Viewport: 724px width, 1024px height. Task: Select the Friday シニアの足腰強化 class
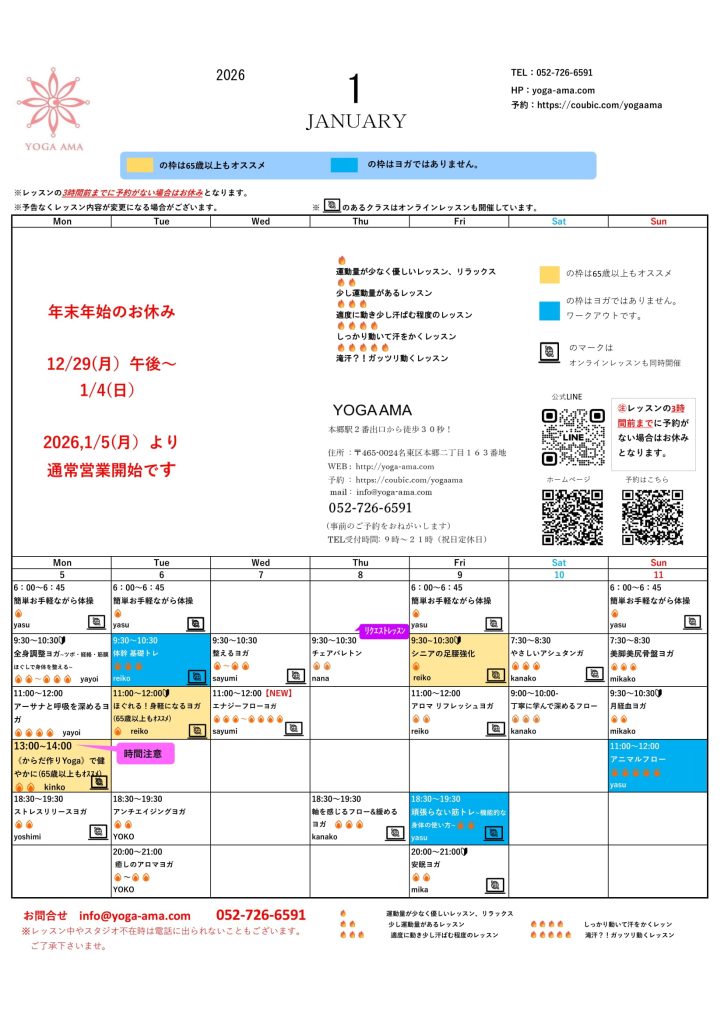click(458, 658)
